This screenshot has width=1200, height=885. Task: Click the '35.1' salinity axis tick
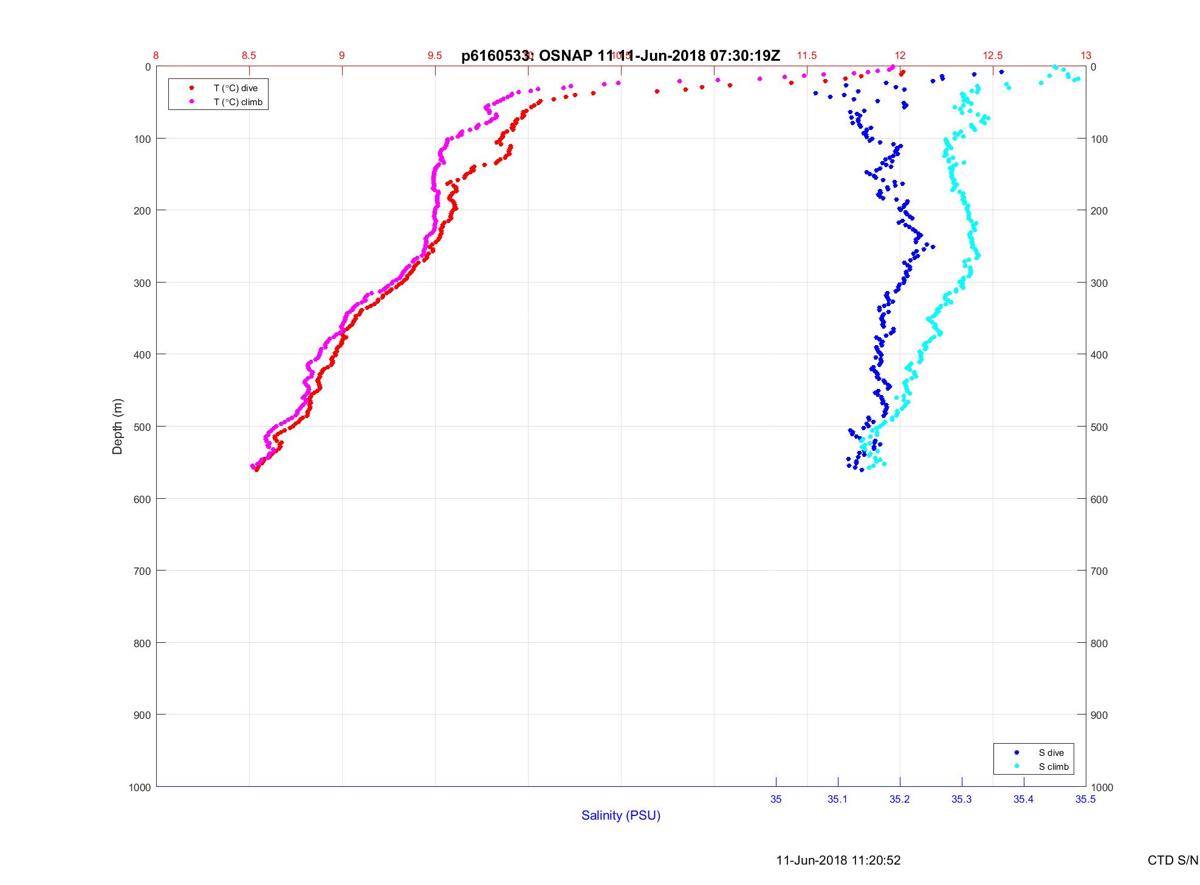838,799
